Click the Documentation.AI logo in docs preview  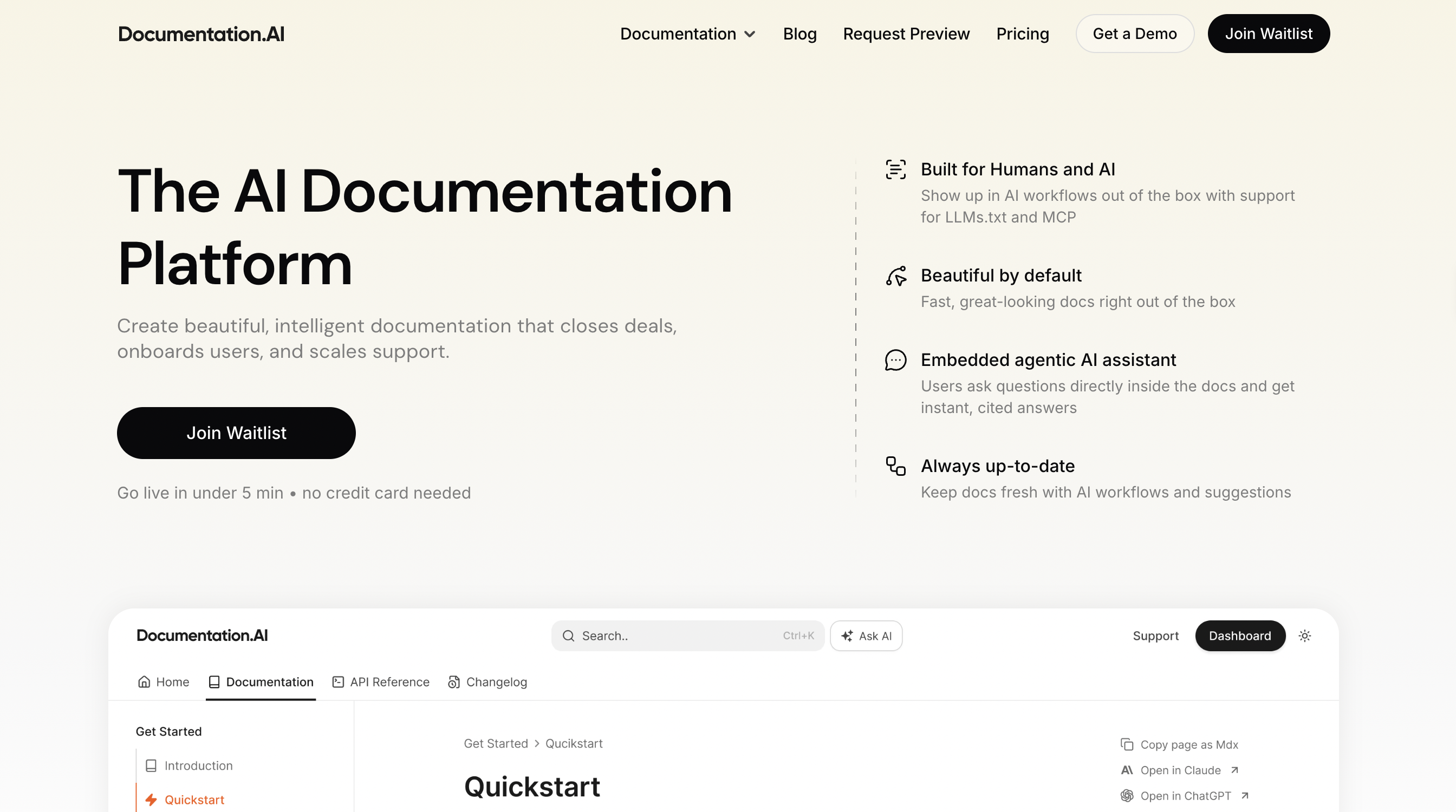(x=202, y=636)
